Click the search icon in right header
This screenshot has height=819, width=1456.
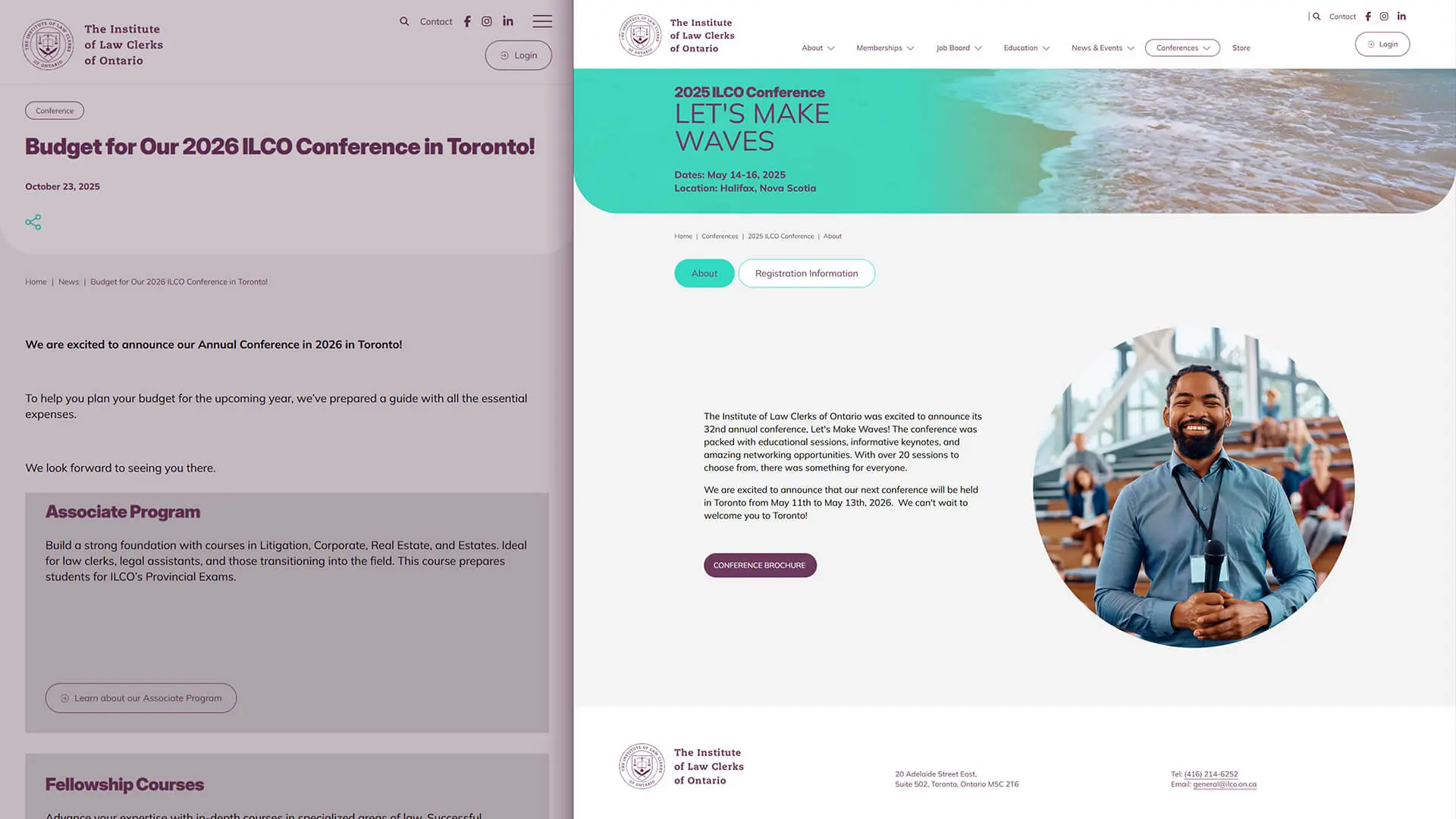coord(1316,16)
